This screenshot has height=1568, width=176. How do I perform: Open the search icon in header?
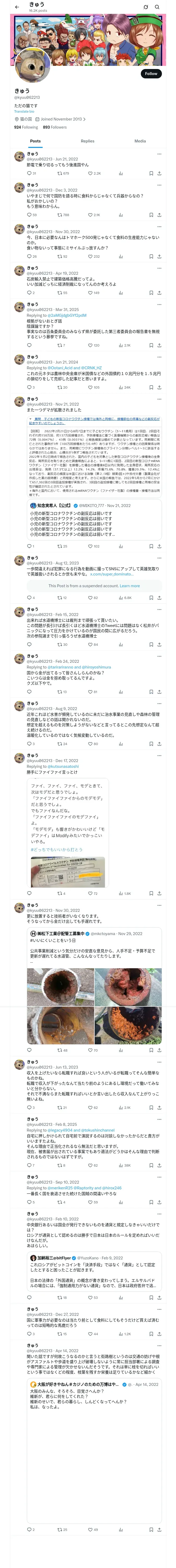[x=157, y=7]
